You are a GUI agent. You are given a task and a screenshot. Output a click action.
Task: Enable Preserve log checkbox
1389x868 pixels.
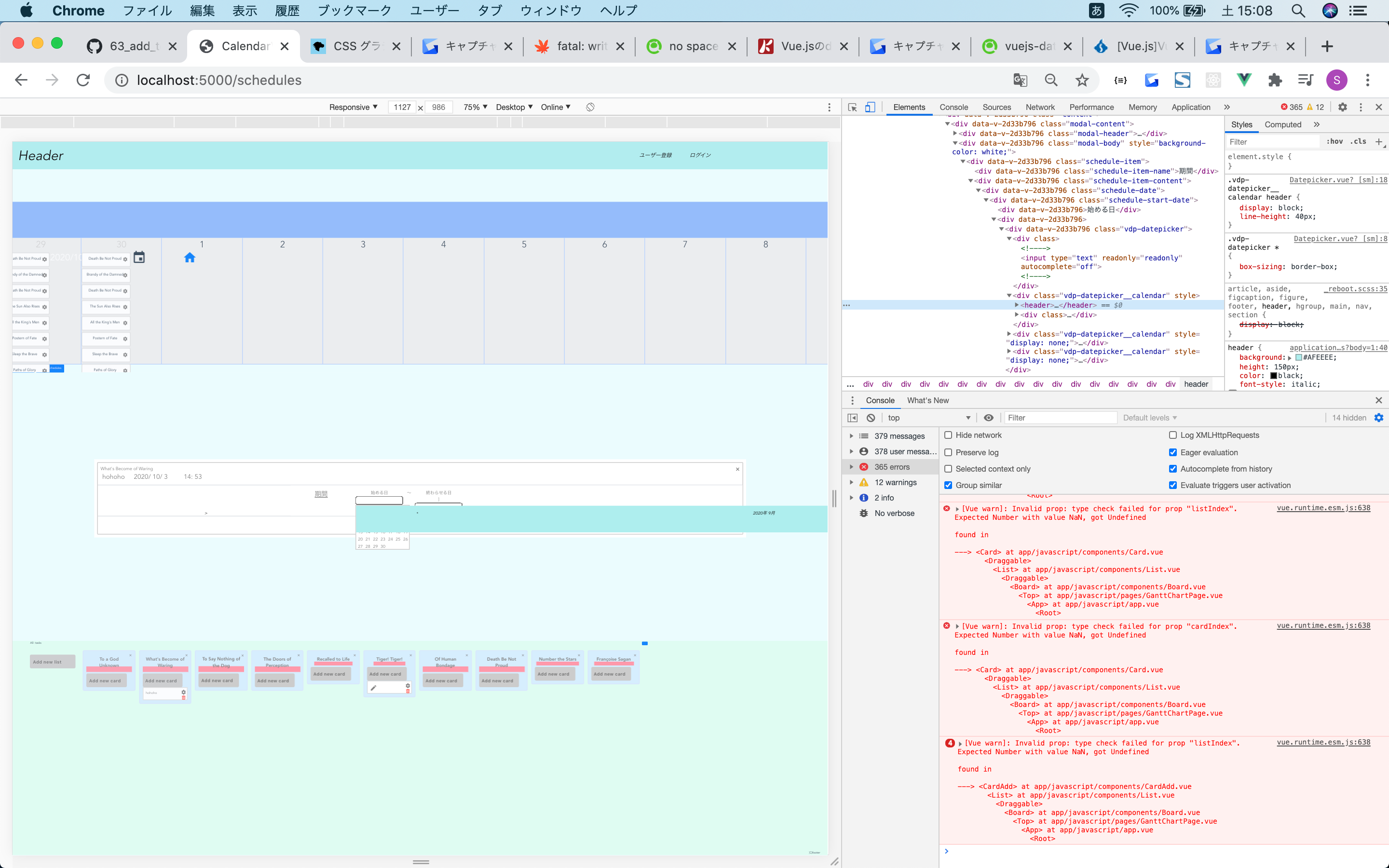(948, 452)
